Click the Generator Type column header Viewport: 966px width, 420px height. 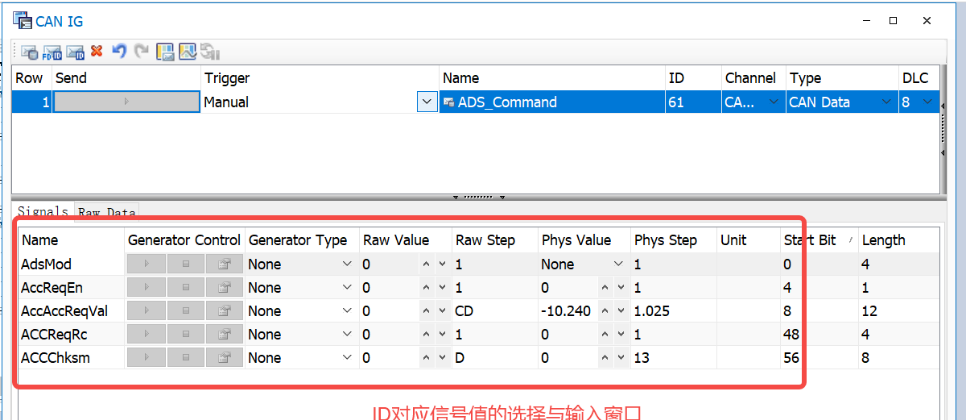tap(302, 240)
